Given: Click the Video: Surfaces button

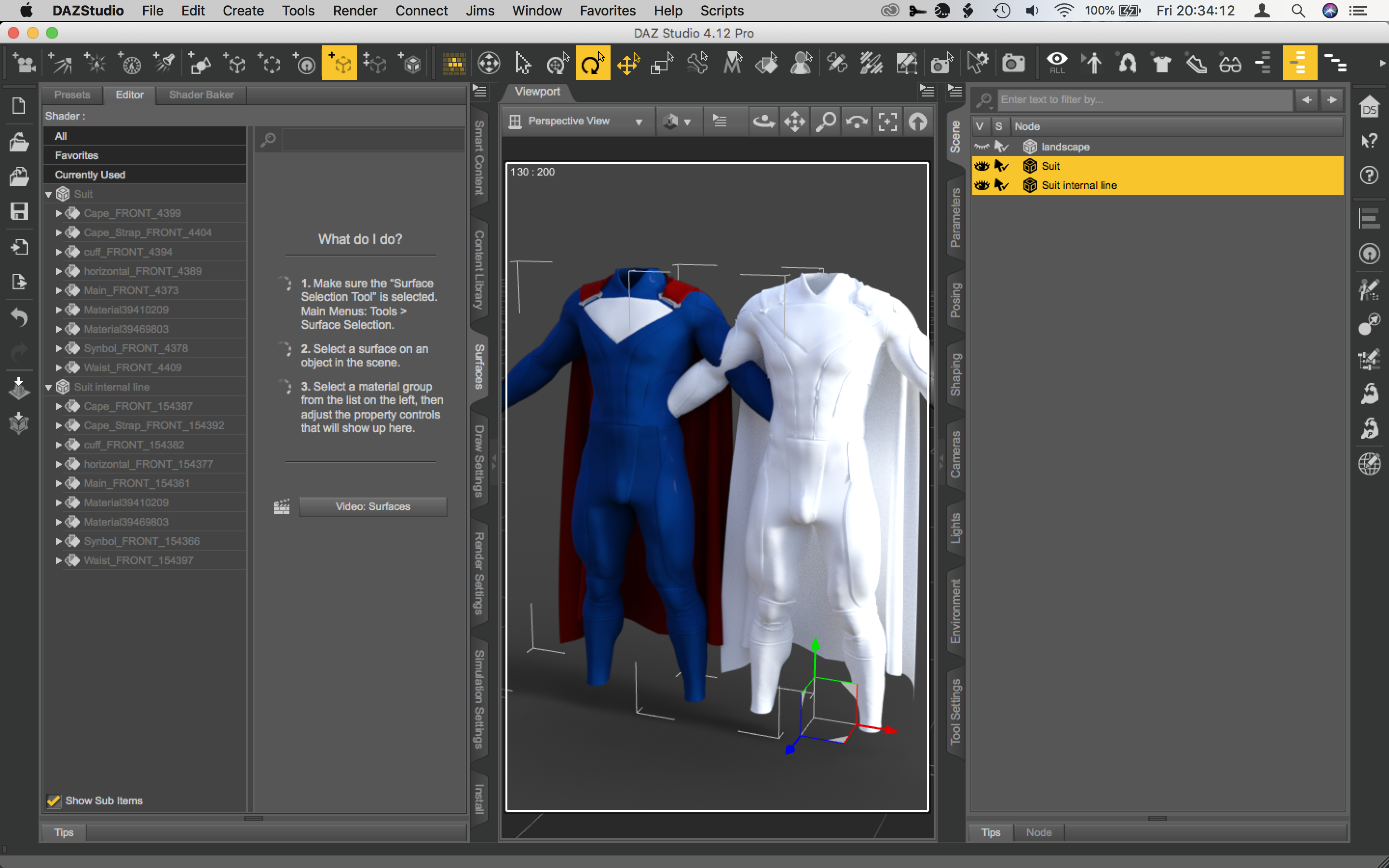Looking at the screenshot, I should [372, 506].
